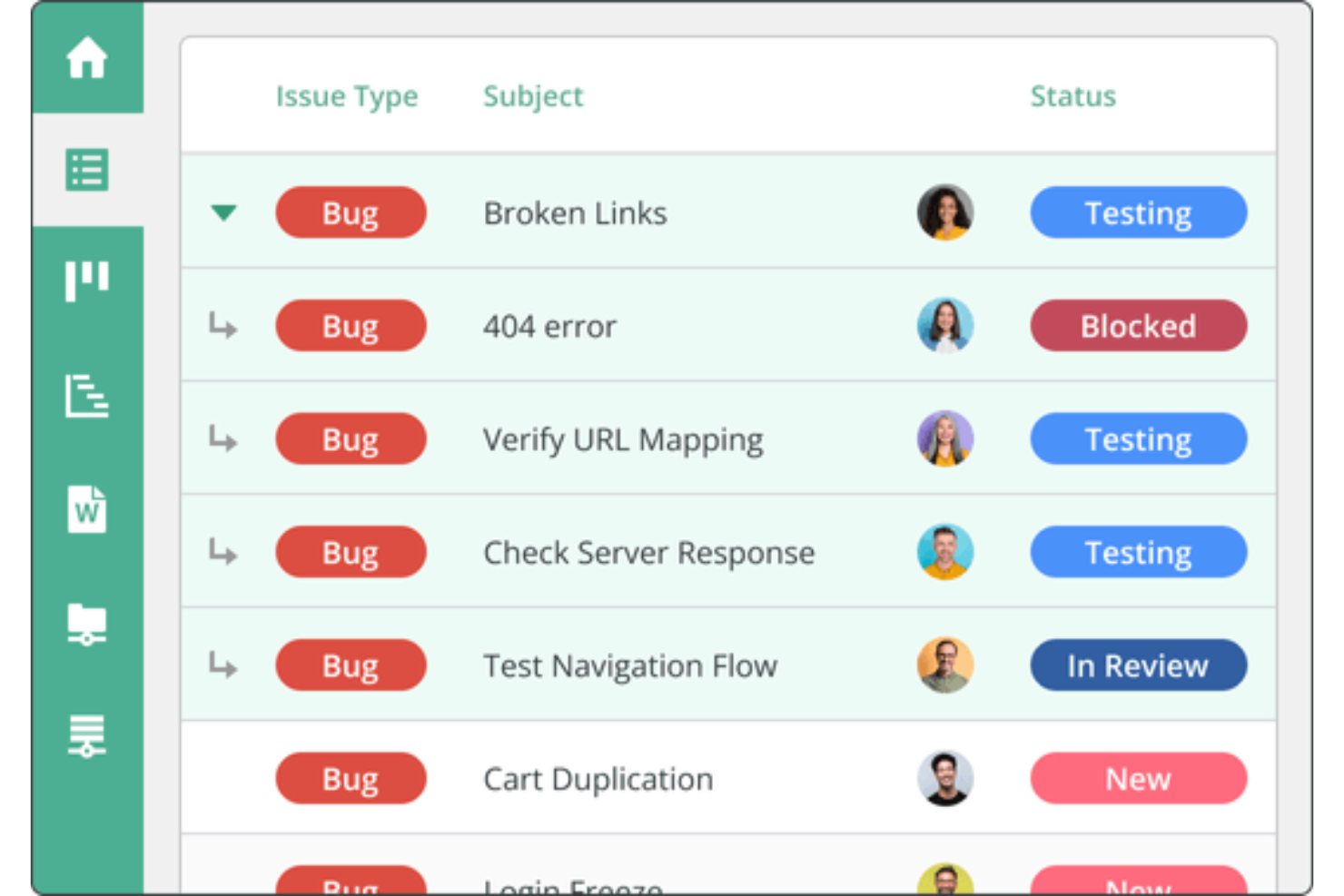Open Testing status of Broken Links
Viewport: 1344px width, 896px height.
tap(1139, 212)
